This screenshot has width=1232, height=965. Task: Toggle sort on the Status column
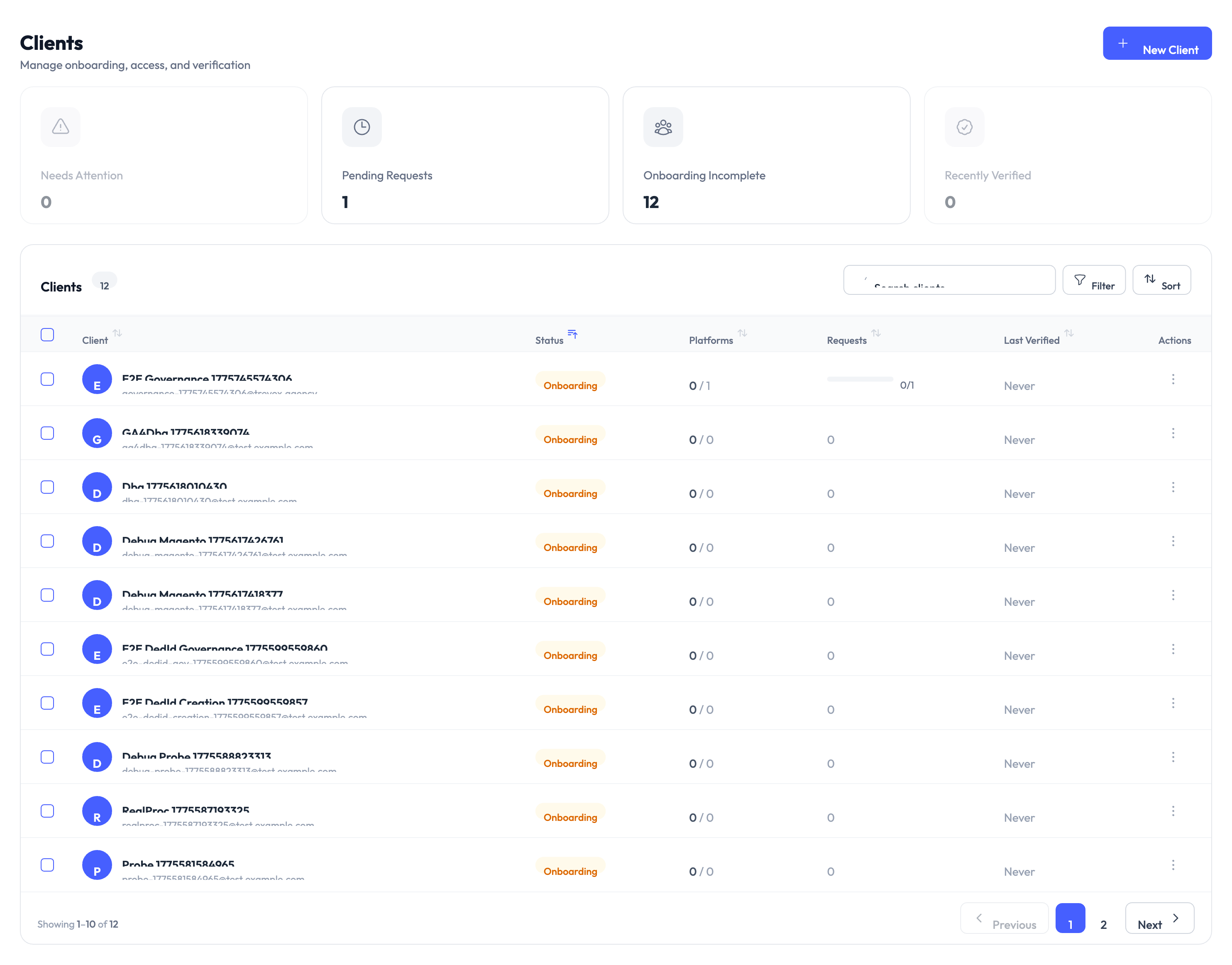coord(573,334)
